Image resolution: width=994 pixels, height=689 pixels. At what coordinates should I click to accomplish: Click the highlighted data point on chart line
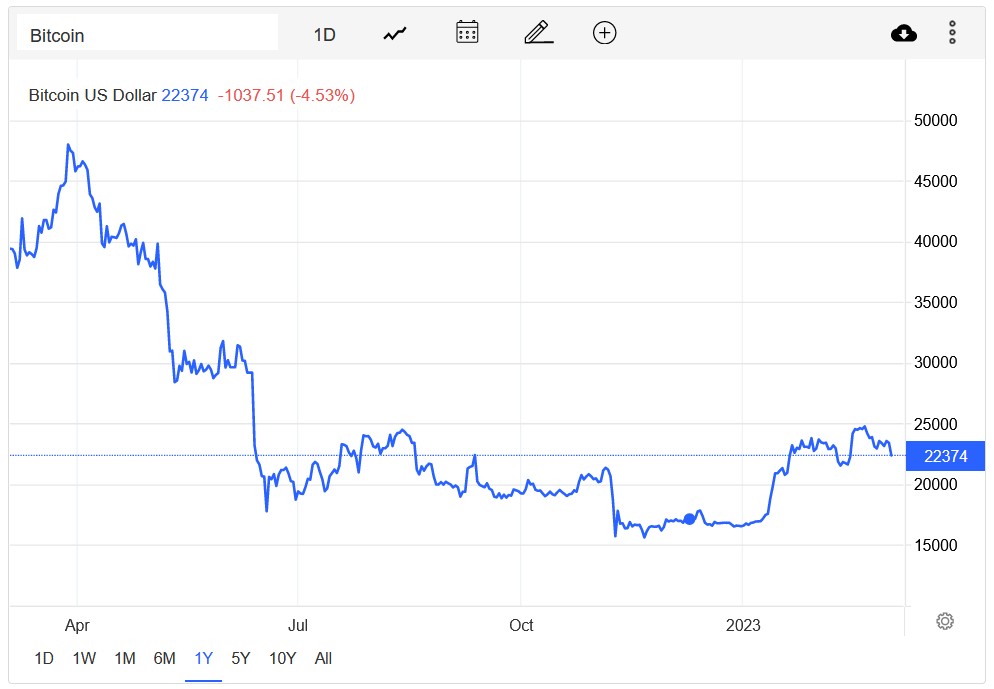click(690, 519)
